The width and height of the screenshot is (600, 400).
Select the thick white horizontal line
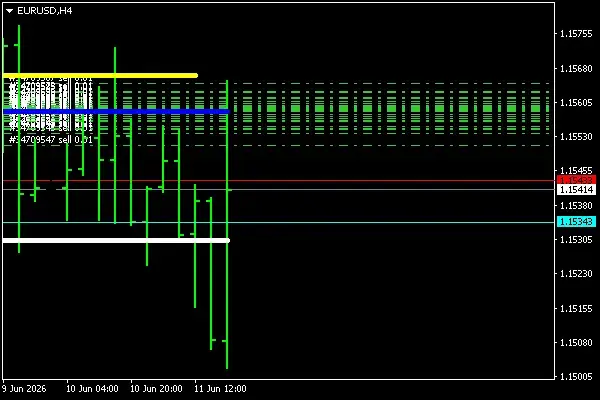tap(116, 240)
